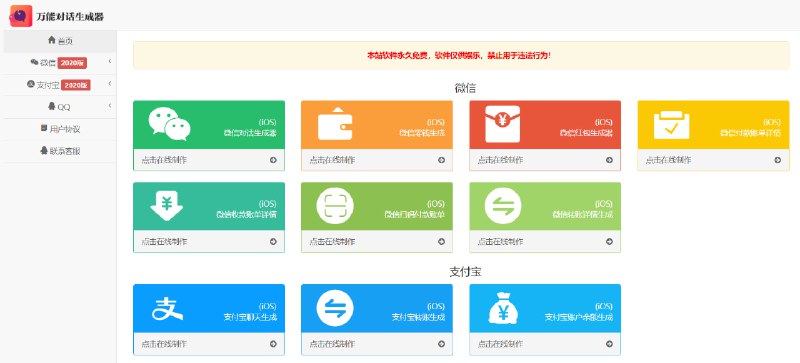
Task: Click the 支付宝 section heading
Action: [x=465, y=272]
